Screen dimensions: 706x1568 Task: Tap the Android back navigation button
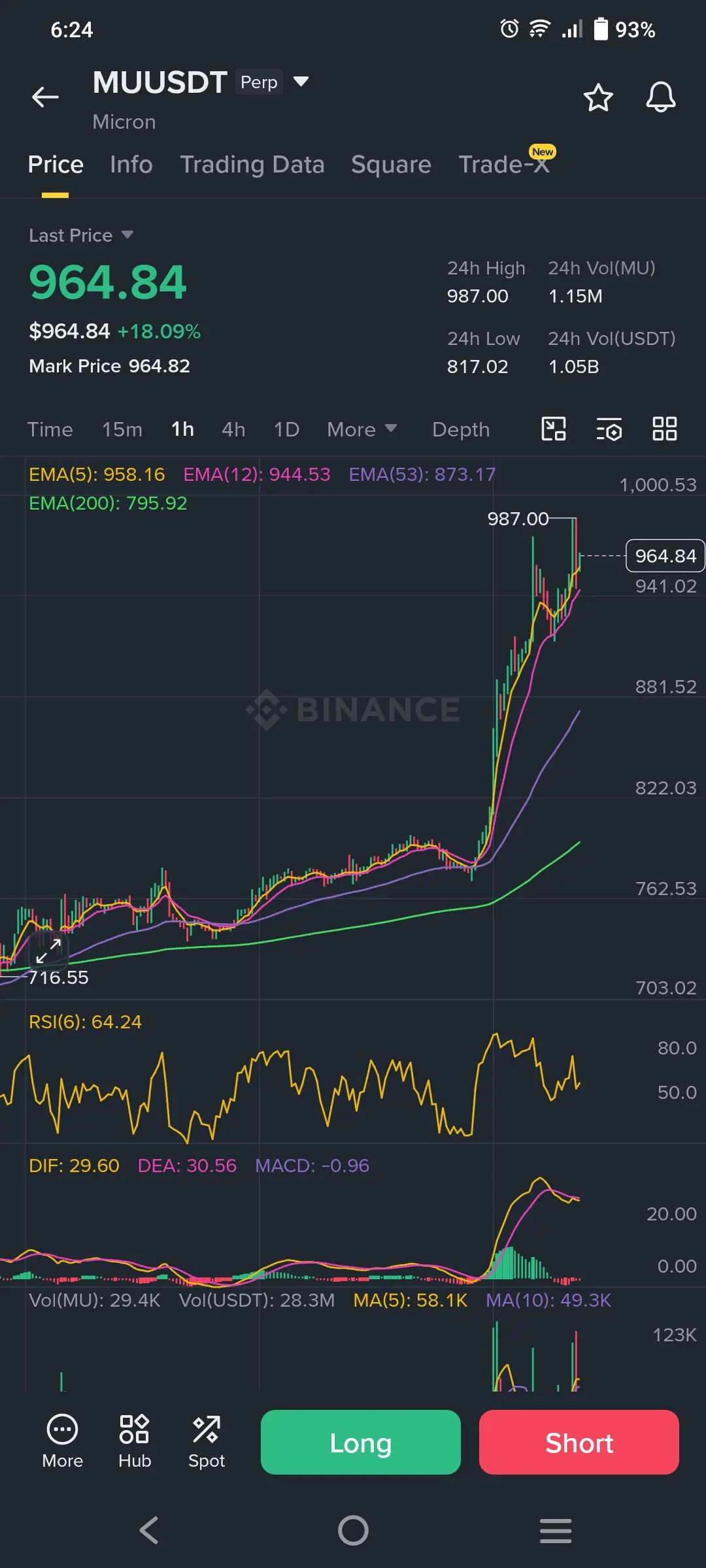click(149, 1530)
